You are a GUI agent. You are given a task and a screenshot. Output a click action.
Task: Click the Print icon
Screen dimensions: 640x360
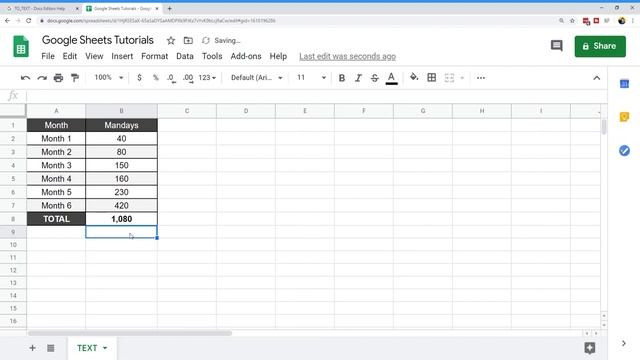[58, 78]
